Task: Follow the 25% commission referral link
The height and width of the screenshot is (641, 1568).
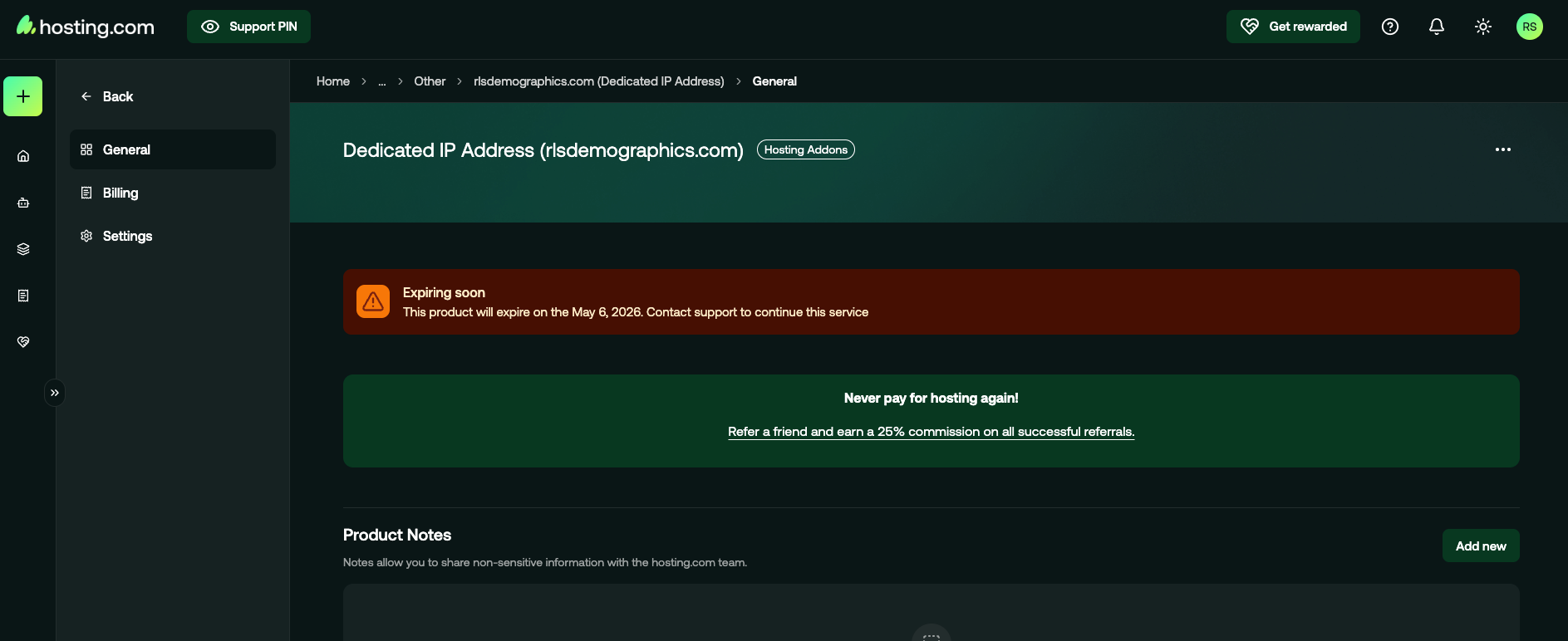Action: [x=931, y=432]
